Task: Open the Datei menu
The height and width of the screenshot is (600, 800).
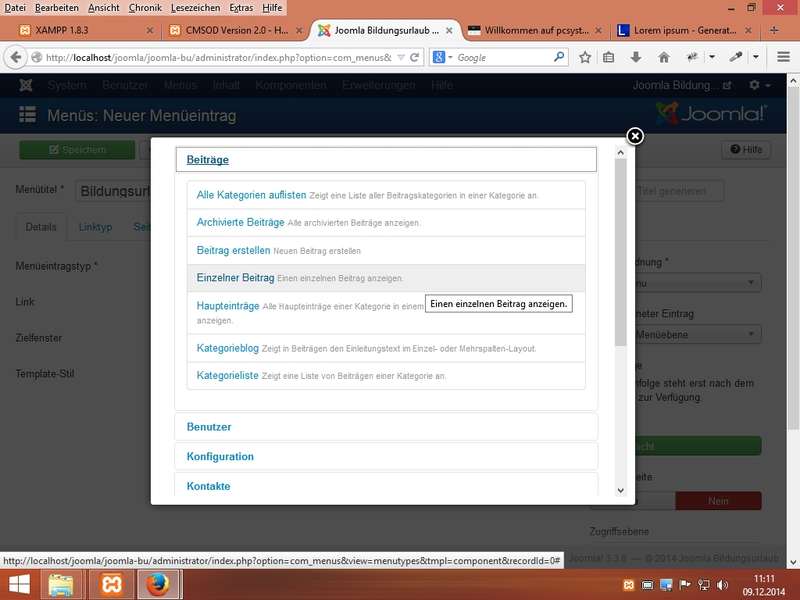Action: click(x=15, y=8)
